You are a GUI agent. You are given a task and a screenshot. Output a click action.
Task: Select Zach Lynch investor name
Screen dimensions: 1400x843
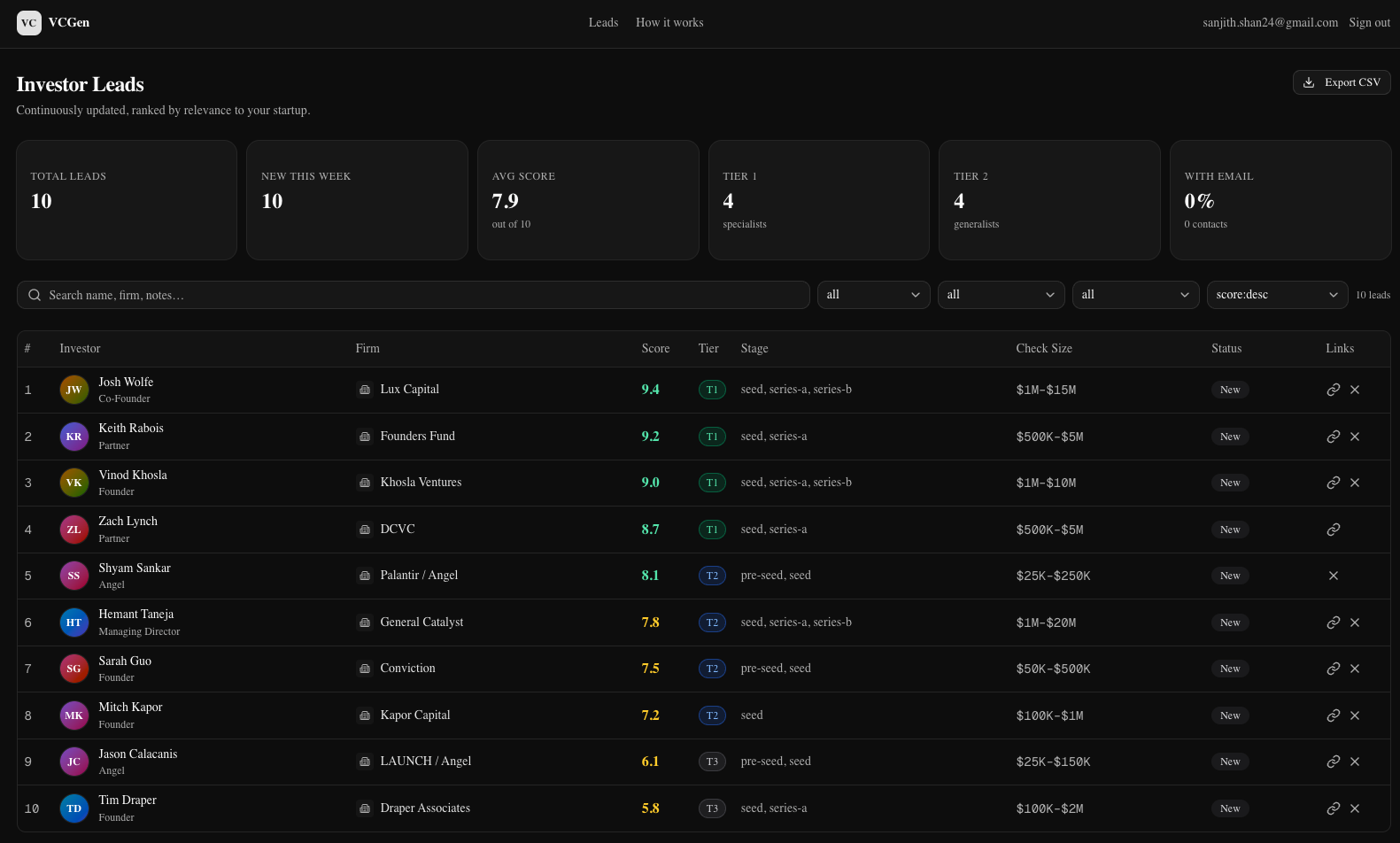128,522
